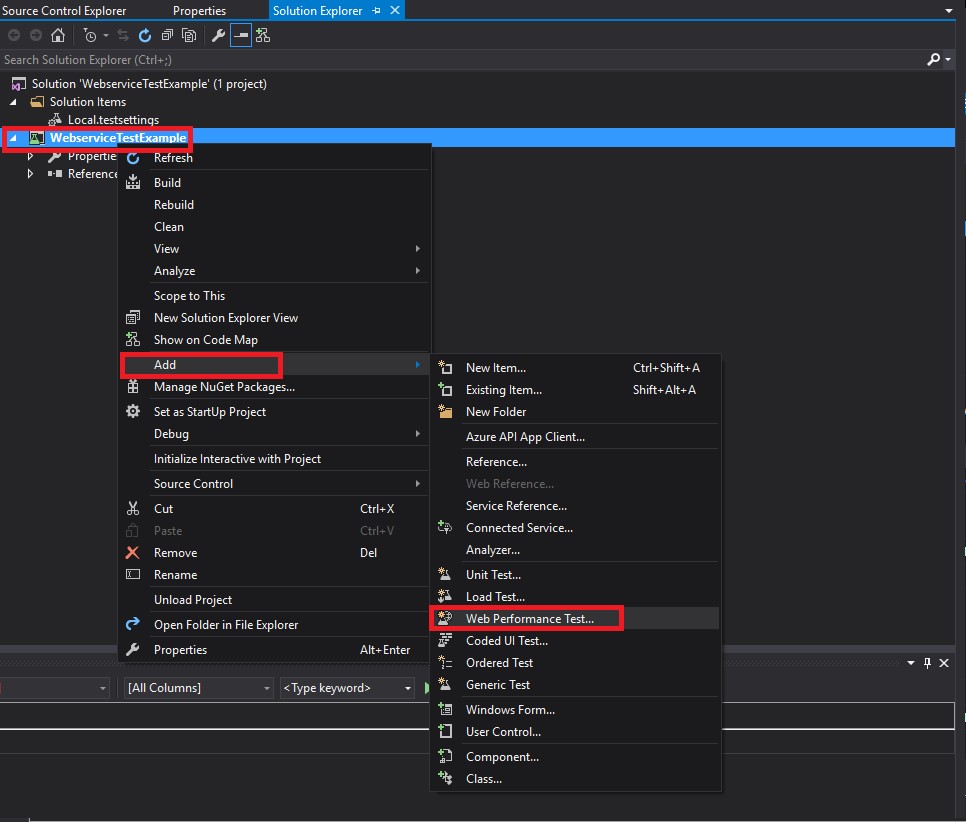Select Web Performance Test from Add submenu
Viewport: 966px width, 822px height.
527,618
